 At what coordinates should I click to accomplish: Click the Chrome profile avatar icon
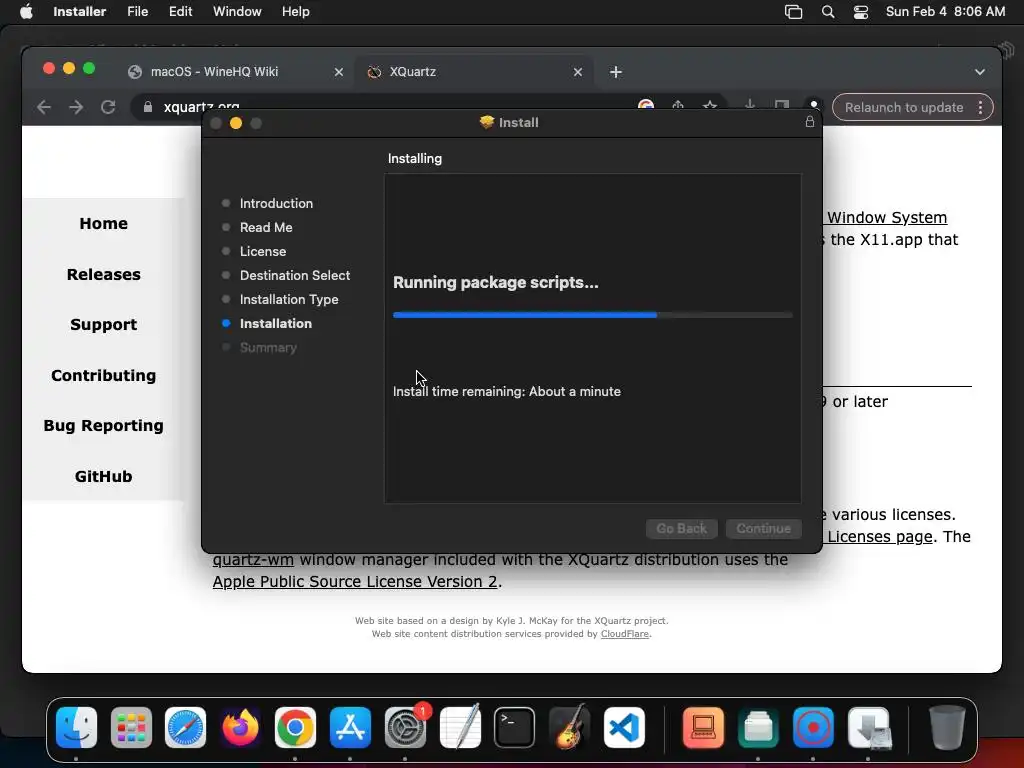tap(814, 105)
